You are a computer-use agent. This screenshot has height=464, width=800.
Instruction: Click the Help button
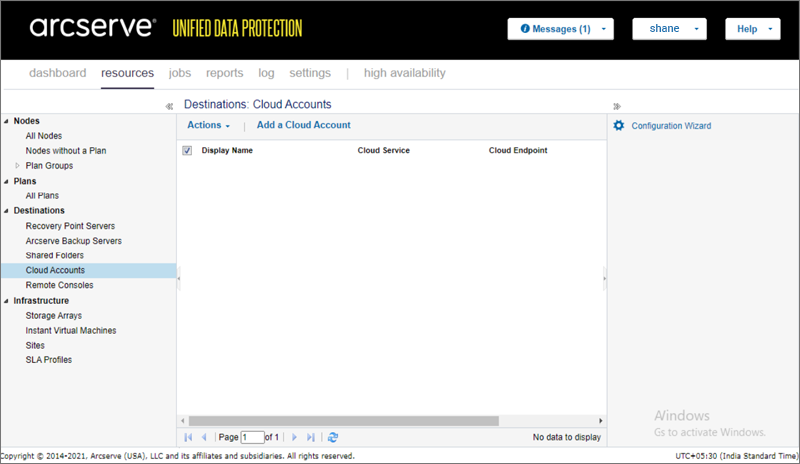coord(753,29)
